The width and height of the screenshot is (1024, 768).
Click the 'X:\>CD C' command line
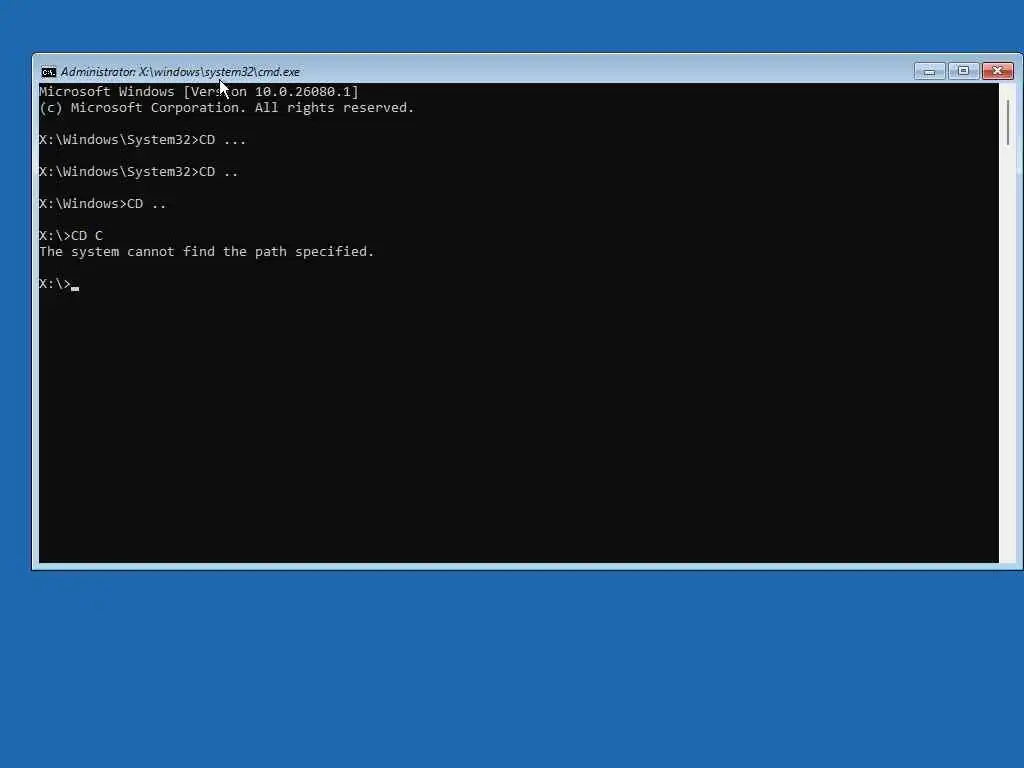[x=71, y=236]
